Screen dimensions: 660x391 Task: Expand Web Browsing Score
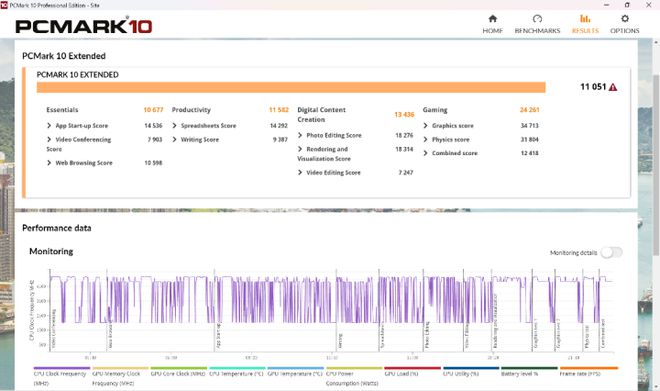pyautogui.click(x=49, y=162)
